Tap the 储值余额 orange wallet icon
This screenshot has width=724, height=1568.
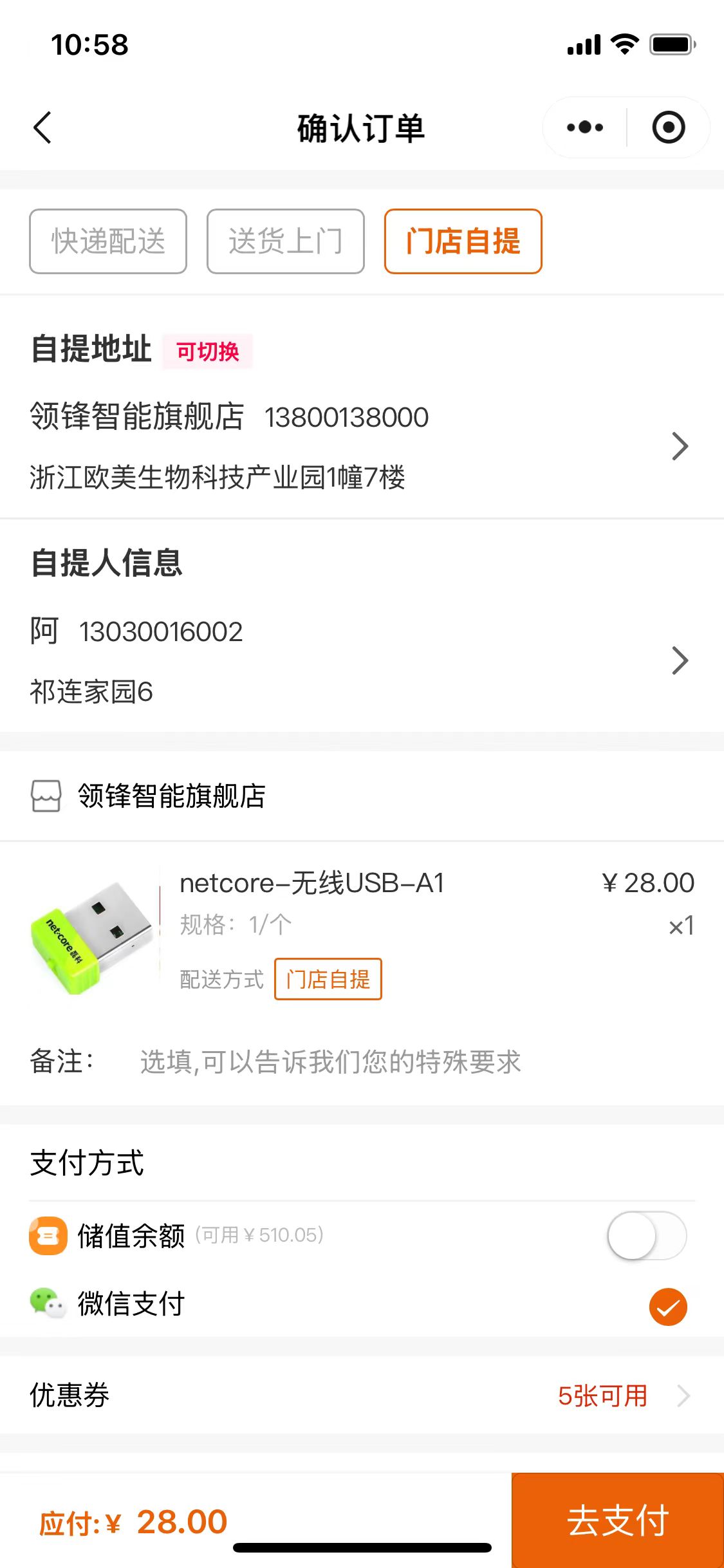click(48, 1236)
